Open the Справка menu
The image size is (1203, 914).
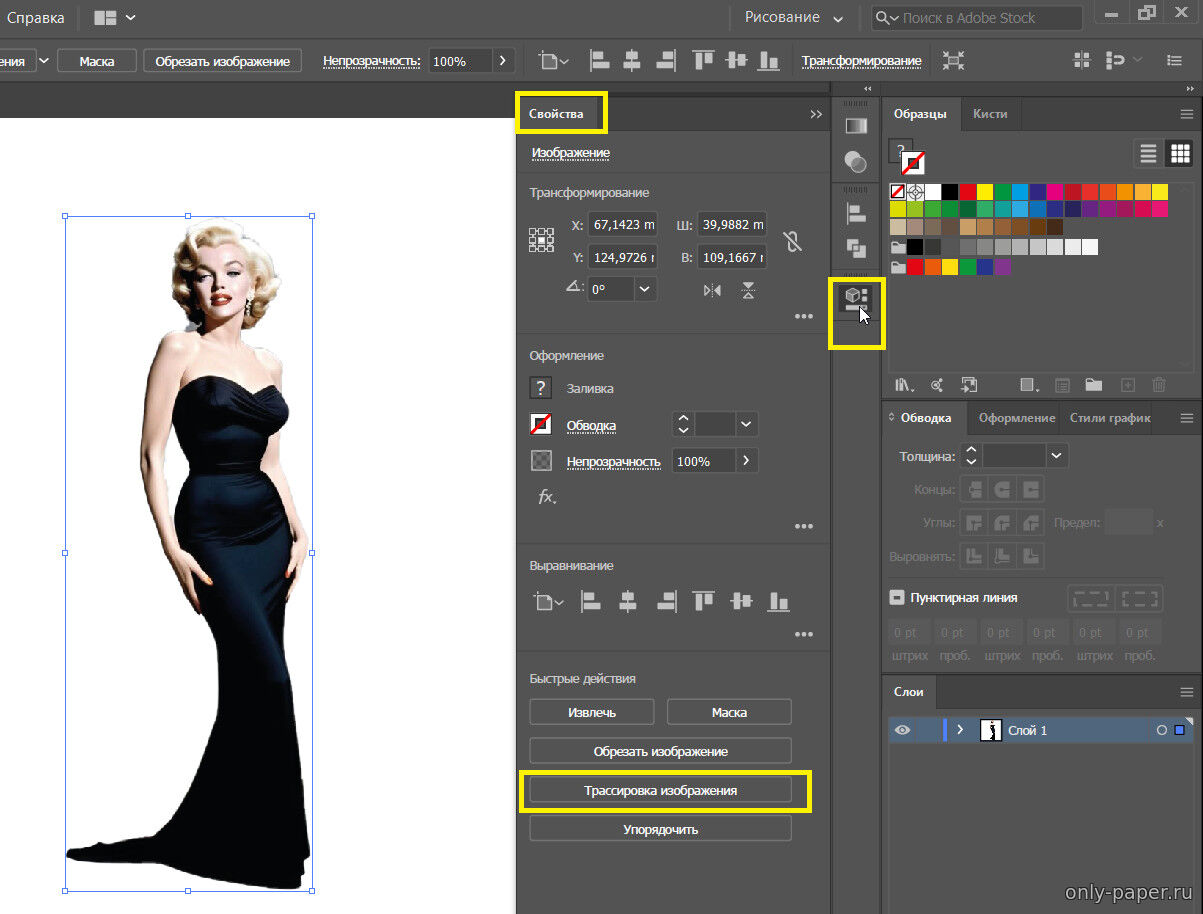click(36, 18)
